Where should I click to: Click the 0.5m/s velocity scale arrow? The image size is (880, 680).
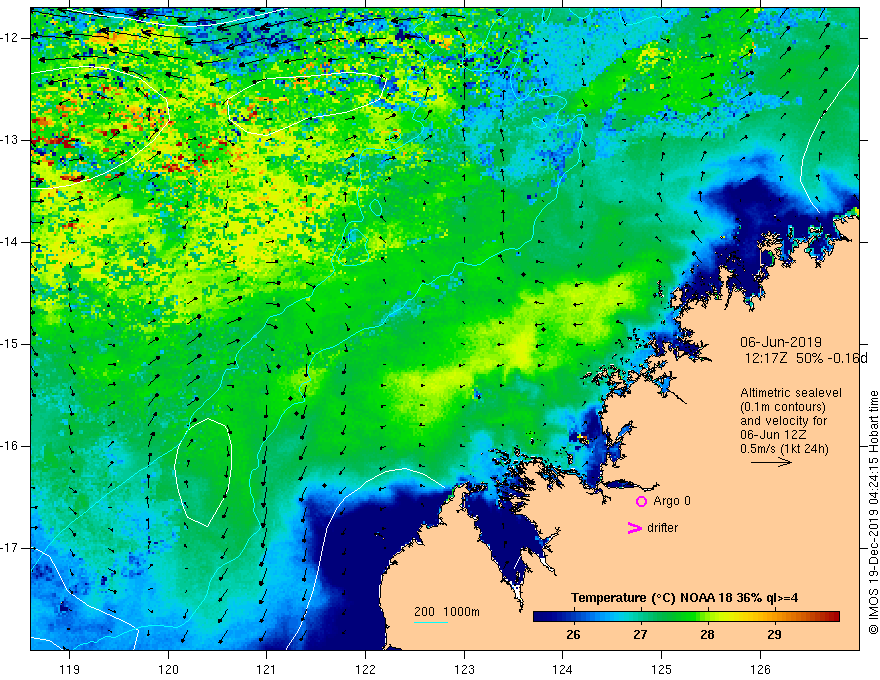tap(771, 462)
